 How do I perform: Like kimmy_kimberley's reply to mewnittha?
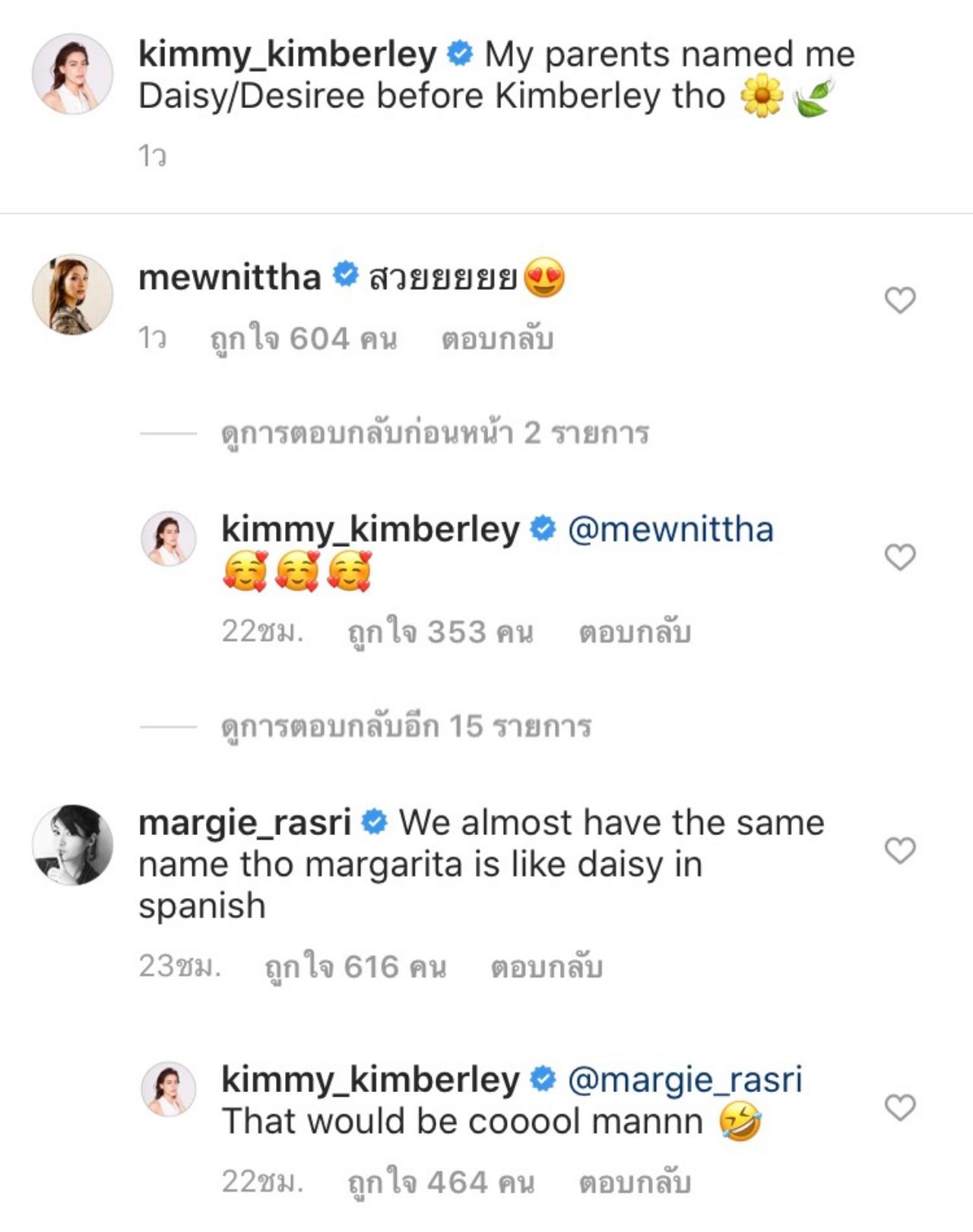(900, 557)
